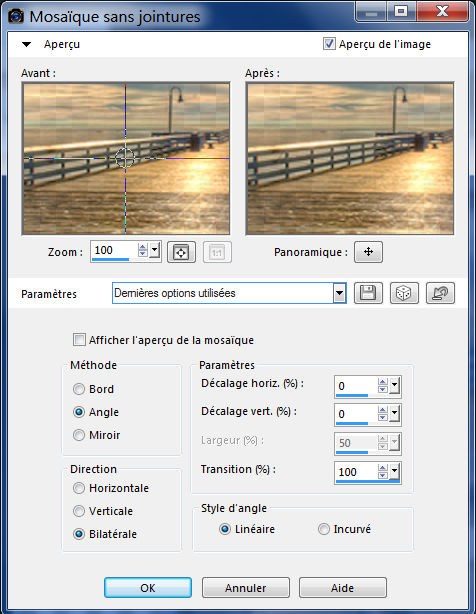Open the Zoom value dropdown arrow
476x614 pixels.
click(154, 250)
